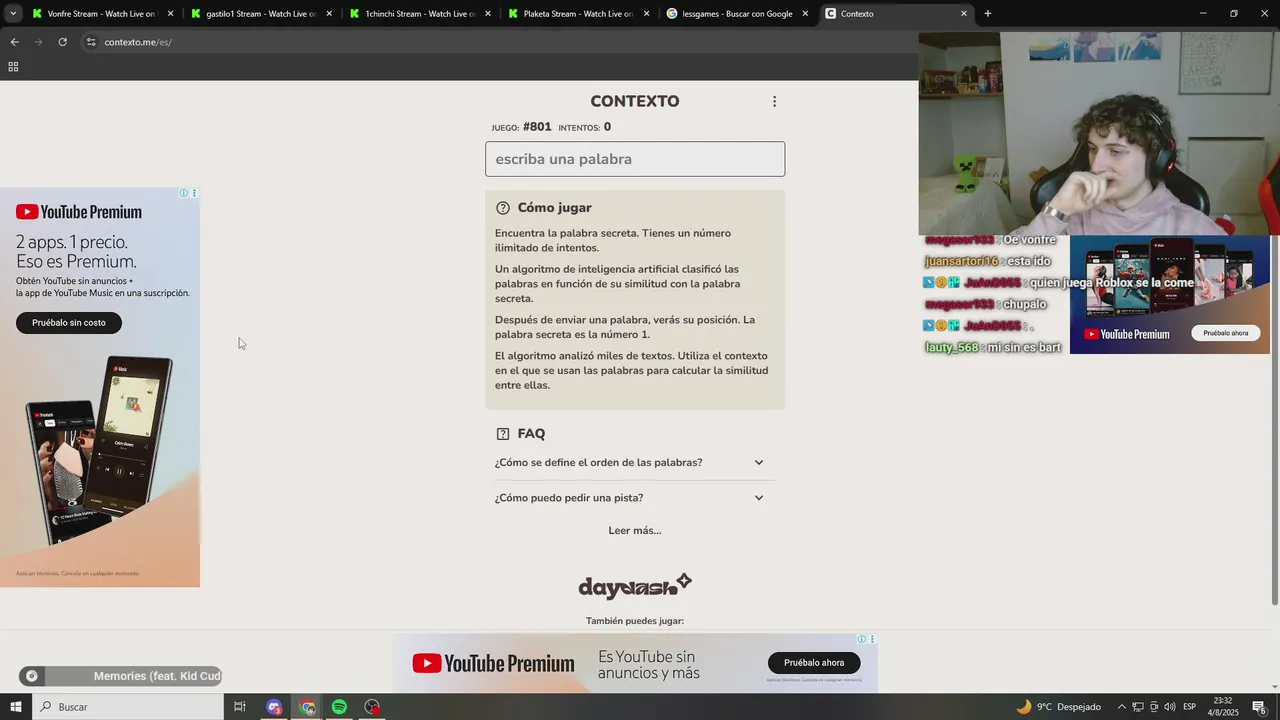
Task: Open the 'Leer más...' link
Action: [635, 530]
